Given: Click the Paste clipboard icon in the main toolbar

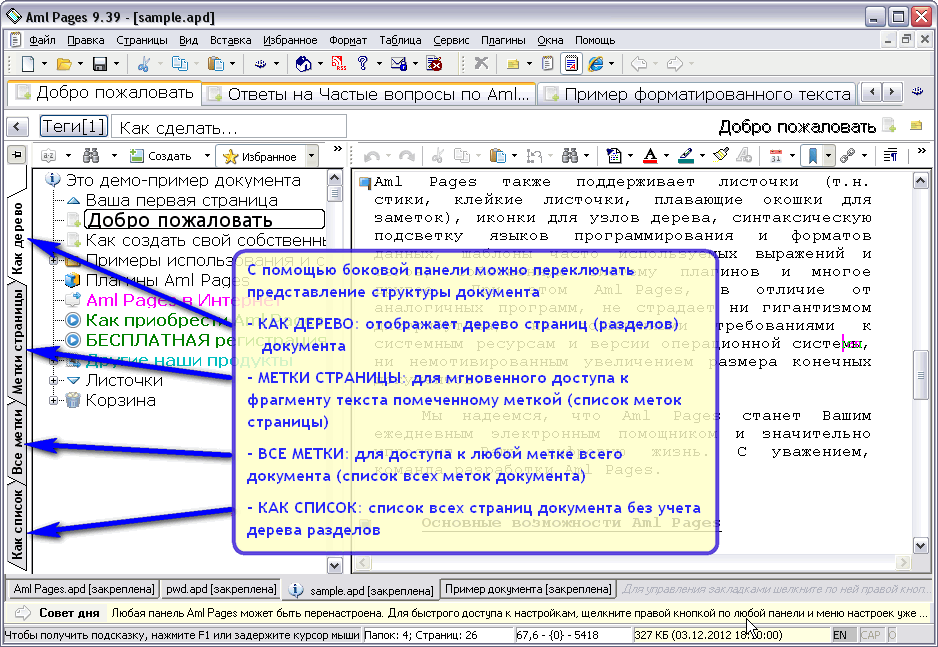Looking at the screenshot, I should (215, 63).
